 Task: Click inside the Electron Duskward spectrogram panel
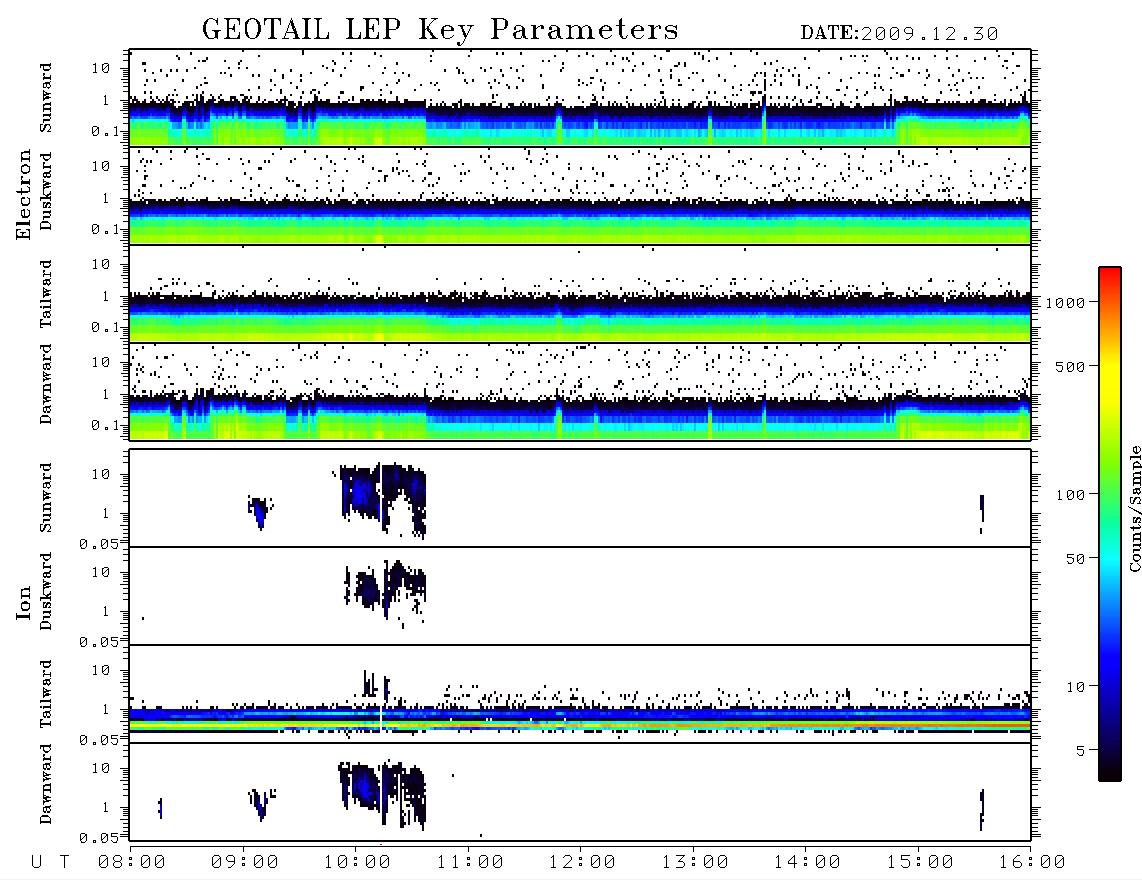(580, 195)
